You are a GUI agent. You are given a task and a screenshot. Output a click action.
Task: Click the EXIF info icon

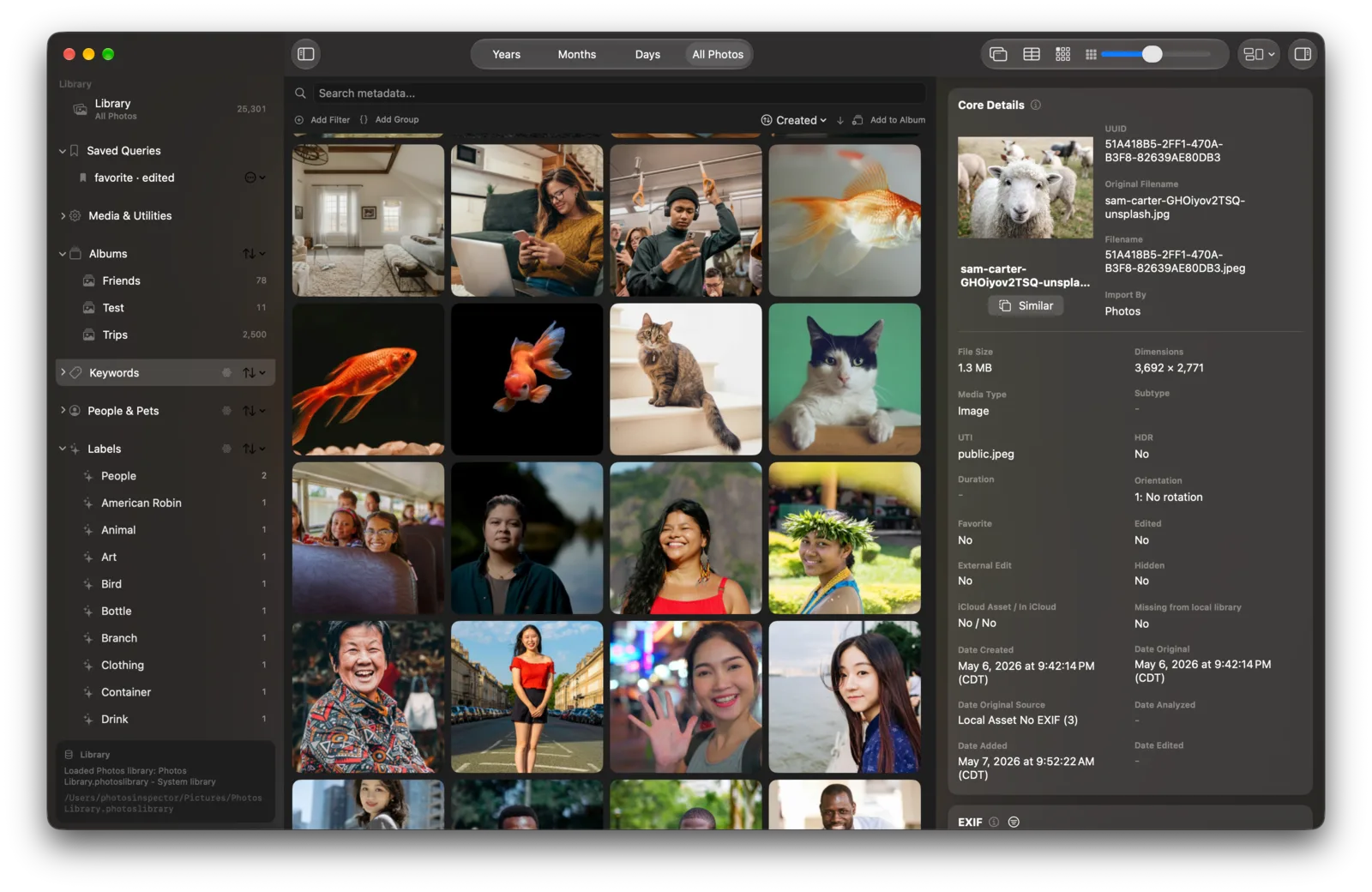pos(994,822)
